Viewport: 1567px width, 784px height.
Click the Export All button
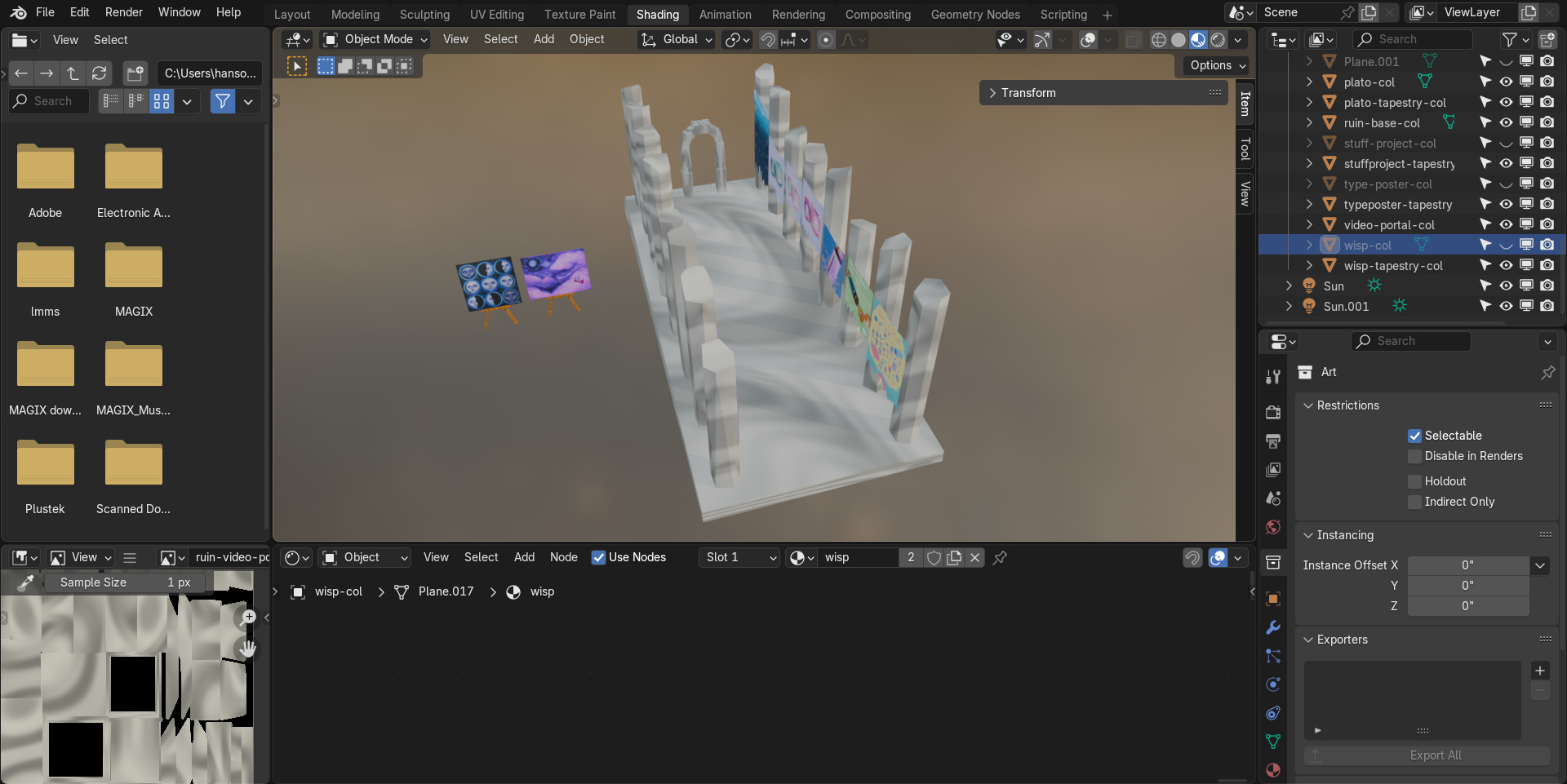pos(1435,755)
